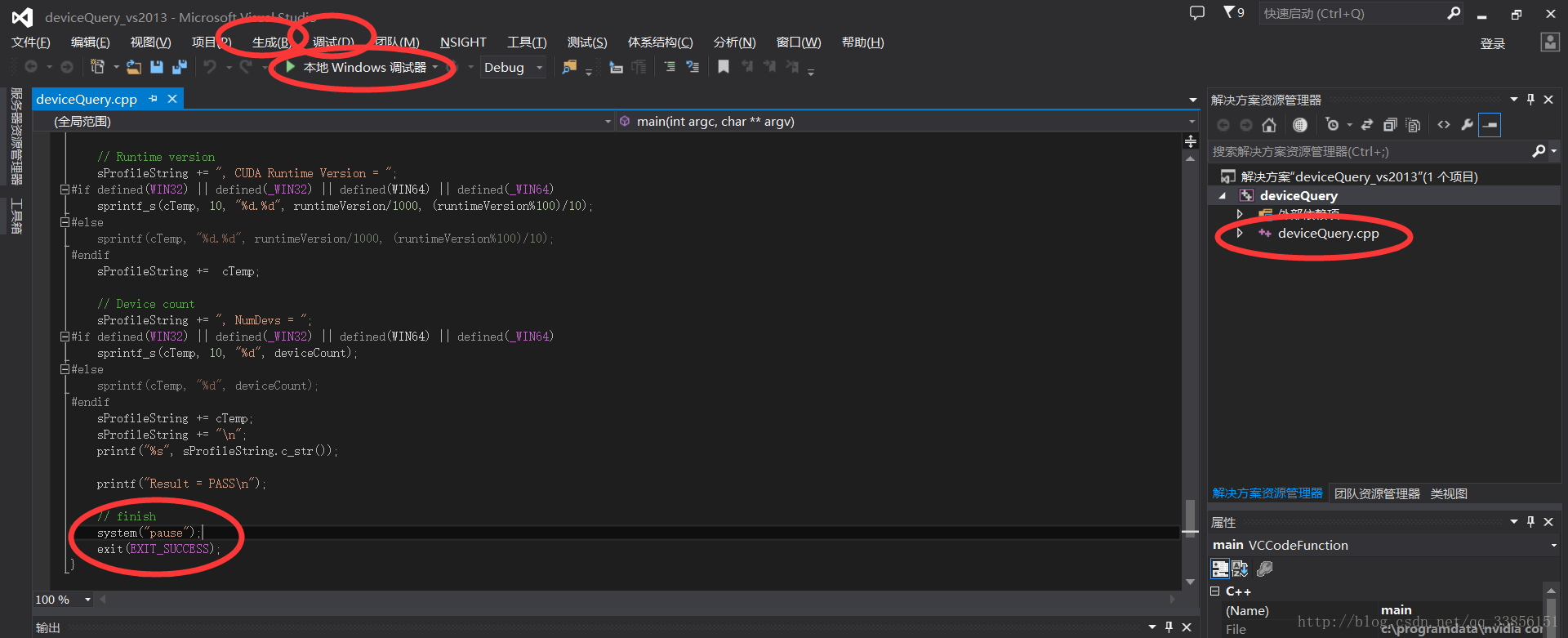Click the Undo arrow in the toolbar
The width and height of the screenshot is (1568, 638).
(210, 67)
